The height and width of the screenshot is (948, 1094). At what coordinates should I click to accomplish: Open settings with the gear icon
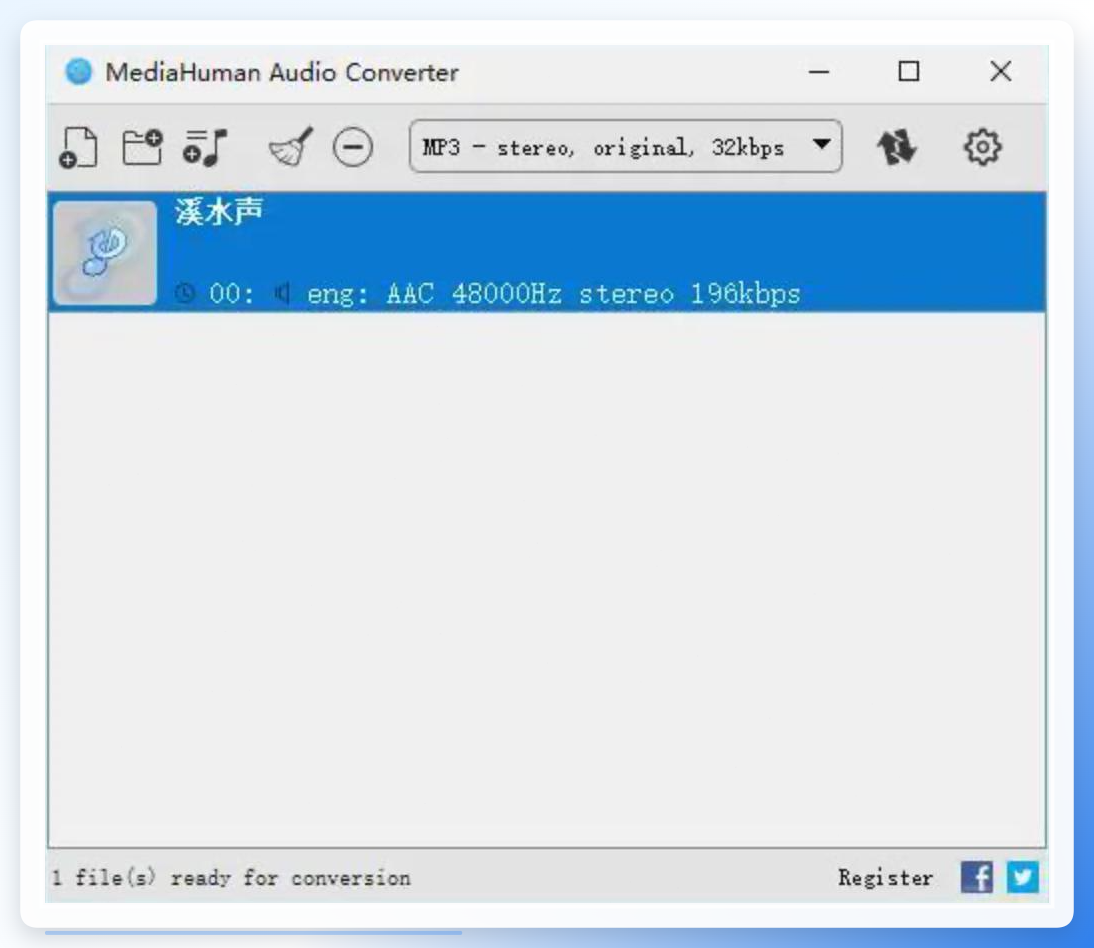pos(982,147)
